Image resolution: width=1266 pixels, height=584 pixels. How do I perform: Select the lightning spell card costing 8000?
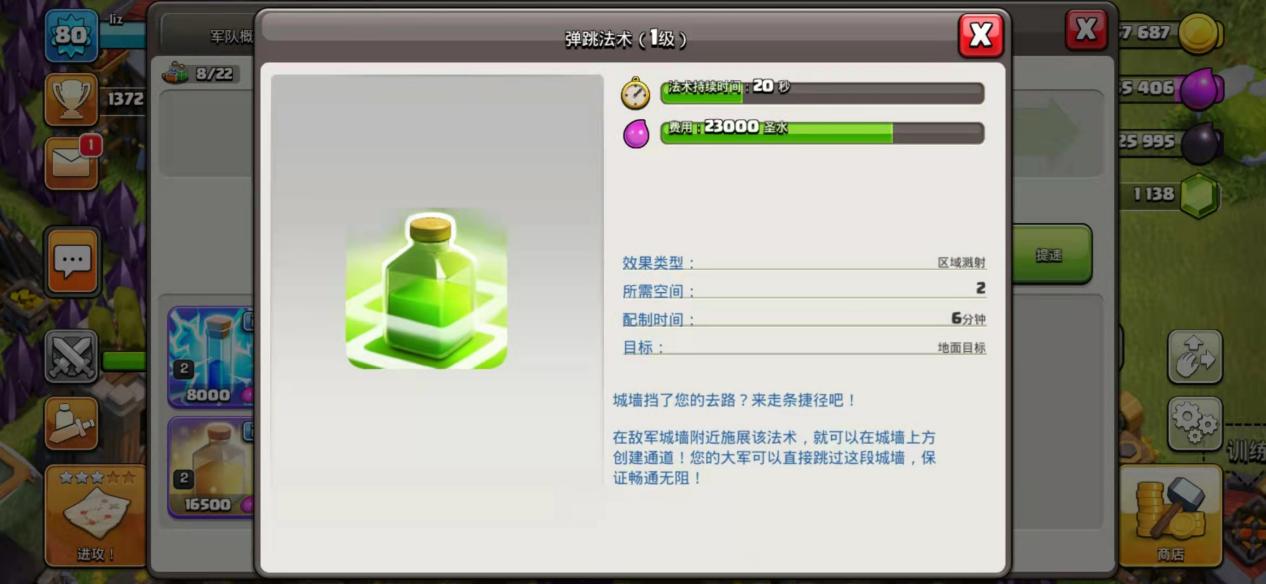[210, 357]
